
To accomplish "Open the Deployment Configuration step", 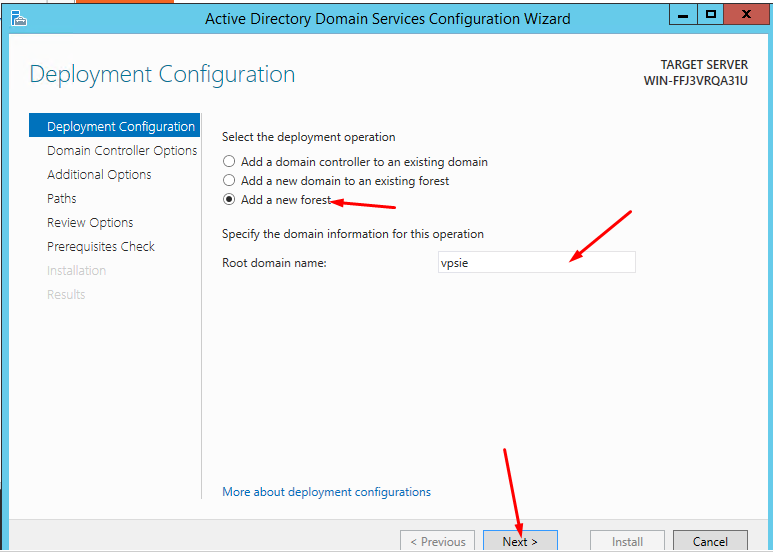I will (x=114, y=126).
